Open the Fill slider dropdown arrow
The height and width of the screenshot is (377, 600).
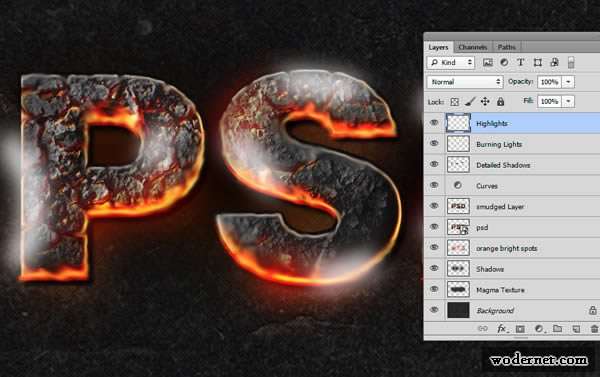tap(568, 101)
